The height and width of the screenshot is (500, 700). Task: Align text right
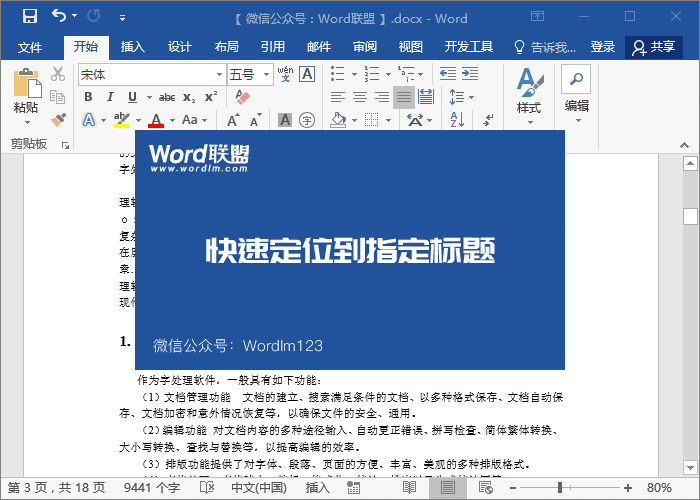382,97
